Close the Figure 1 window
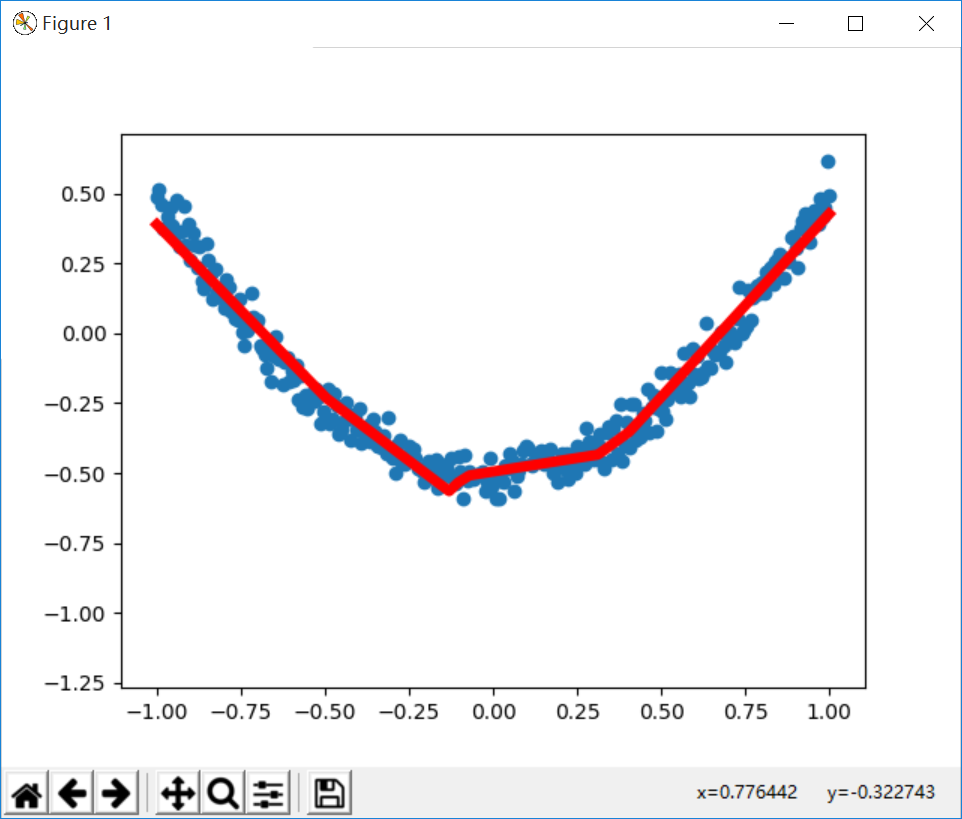962x819 pixels. [926, 23]
